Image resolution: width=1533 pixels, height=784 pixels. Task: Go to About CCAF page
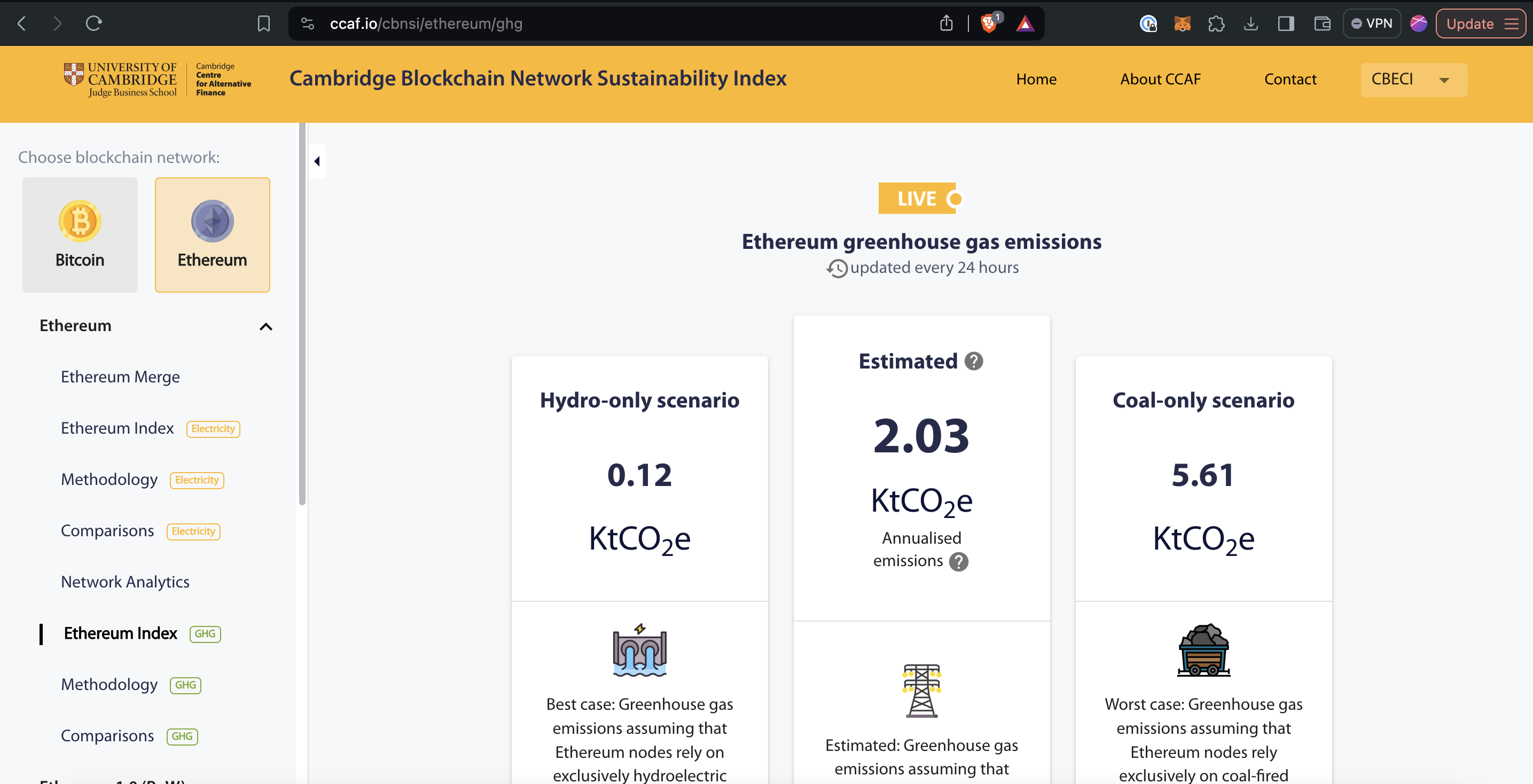1160,79
